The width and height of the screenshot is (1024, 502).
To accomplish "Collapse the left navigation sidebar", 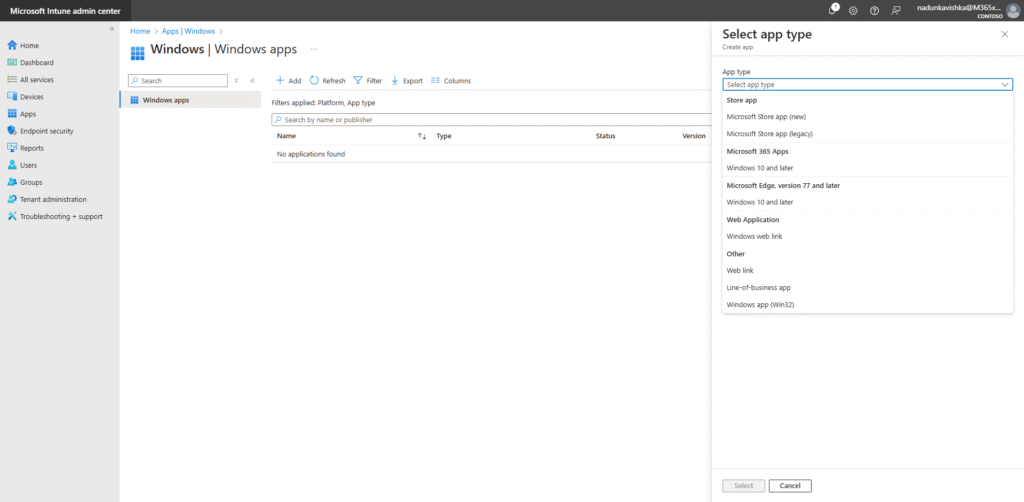I will 112,29.
